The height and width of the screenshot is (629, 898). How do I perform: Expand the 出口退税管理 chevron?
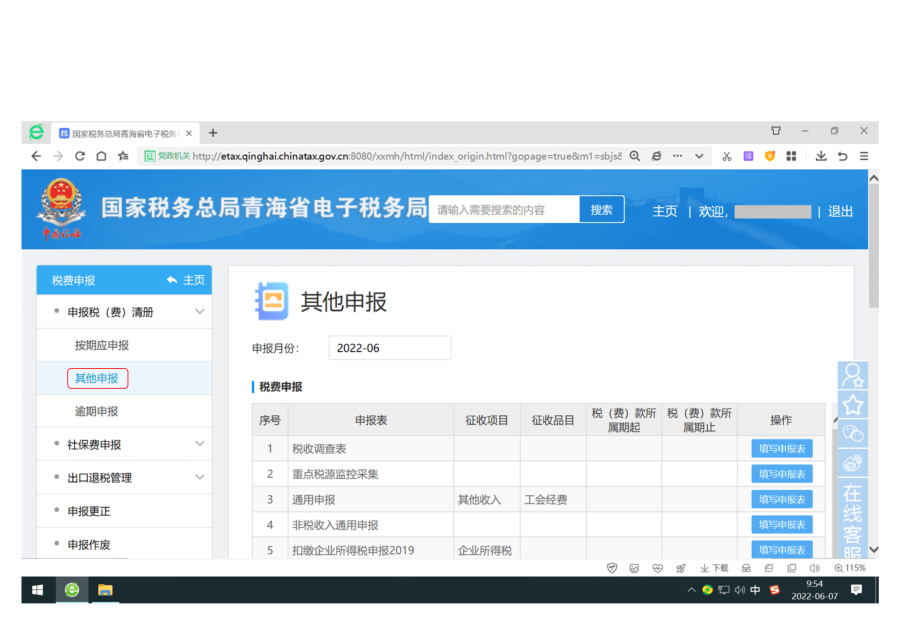pyautogui.click(x=199, y=477)
